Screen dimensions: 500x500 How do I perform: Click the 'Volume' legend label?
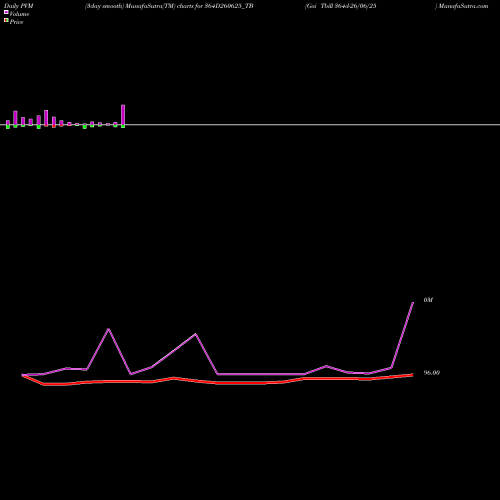(19, 14)
